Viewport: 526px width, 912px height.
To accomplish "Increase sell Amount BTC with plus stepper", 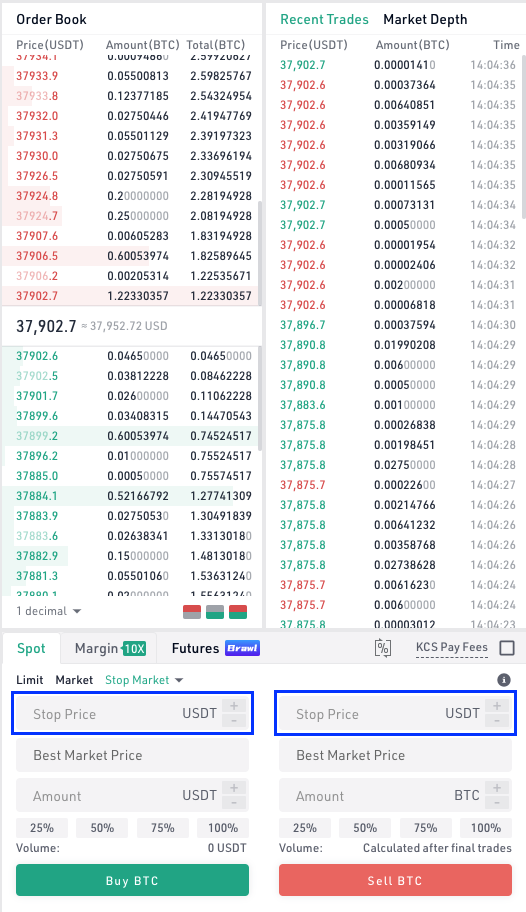I will pyautogui.click(x=497, y=788).
